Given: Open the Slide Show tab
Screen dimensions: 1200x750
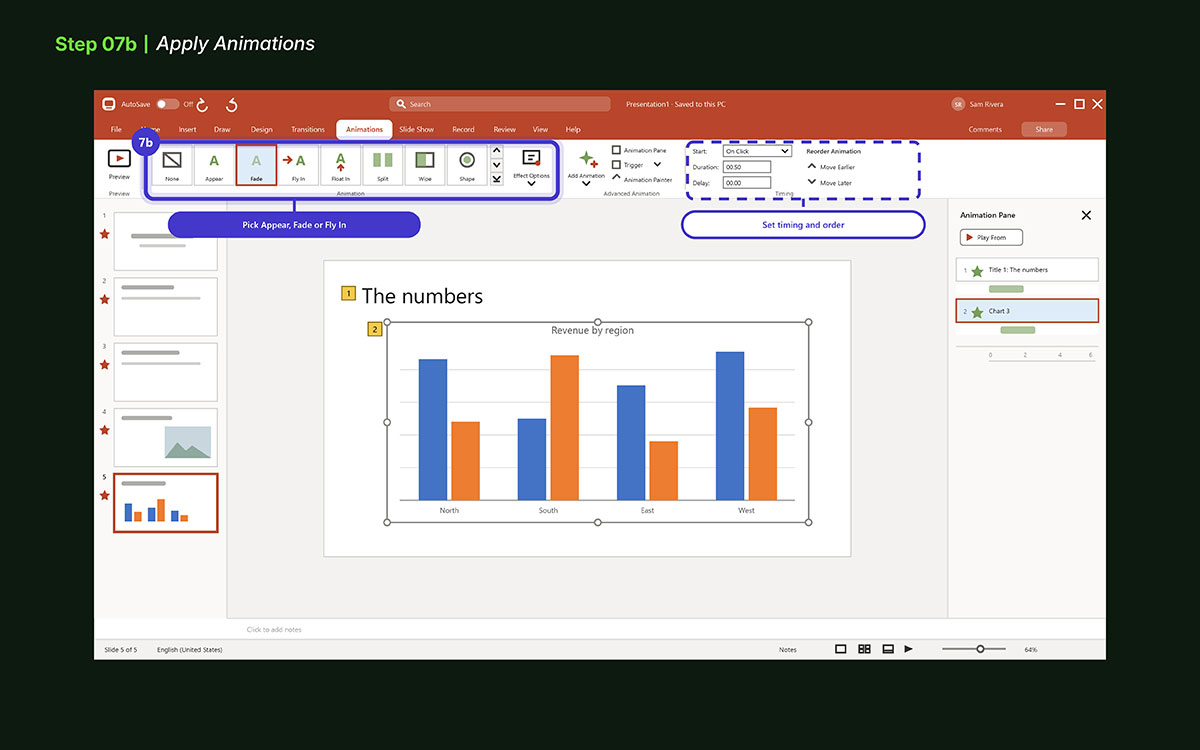Looking at the screenshot, I should tap(417, 129).
